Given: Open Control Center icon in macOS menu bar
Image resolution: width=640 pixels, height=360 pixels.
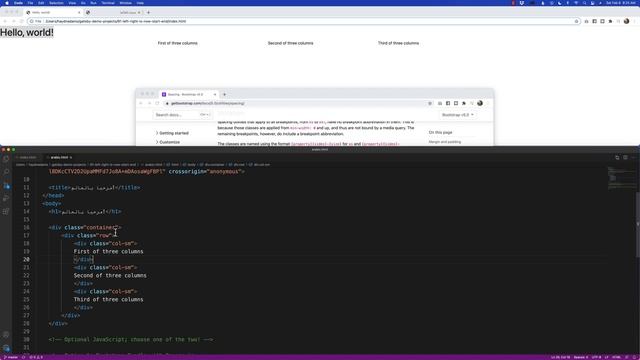Looking at the screenshot, I should pyautogui.click(x=593, y=3).
